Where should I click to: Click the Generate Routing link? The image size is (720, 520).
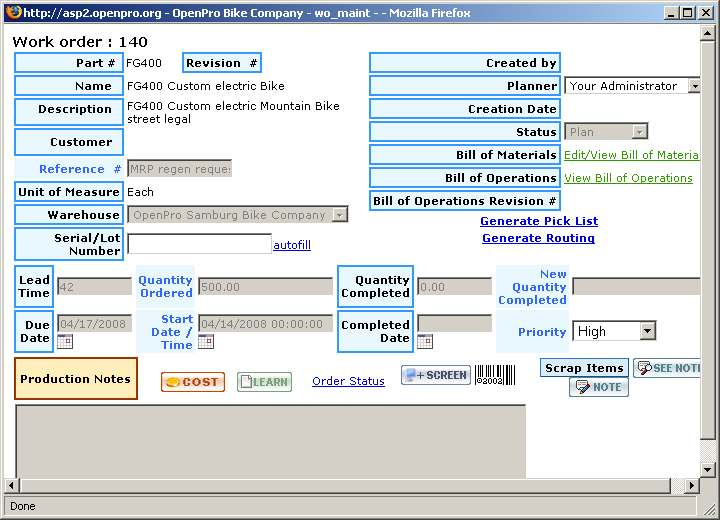tap(538, 238)
